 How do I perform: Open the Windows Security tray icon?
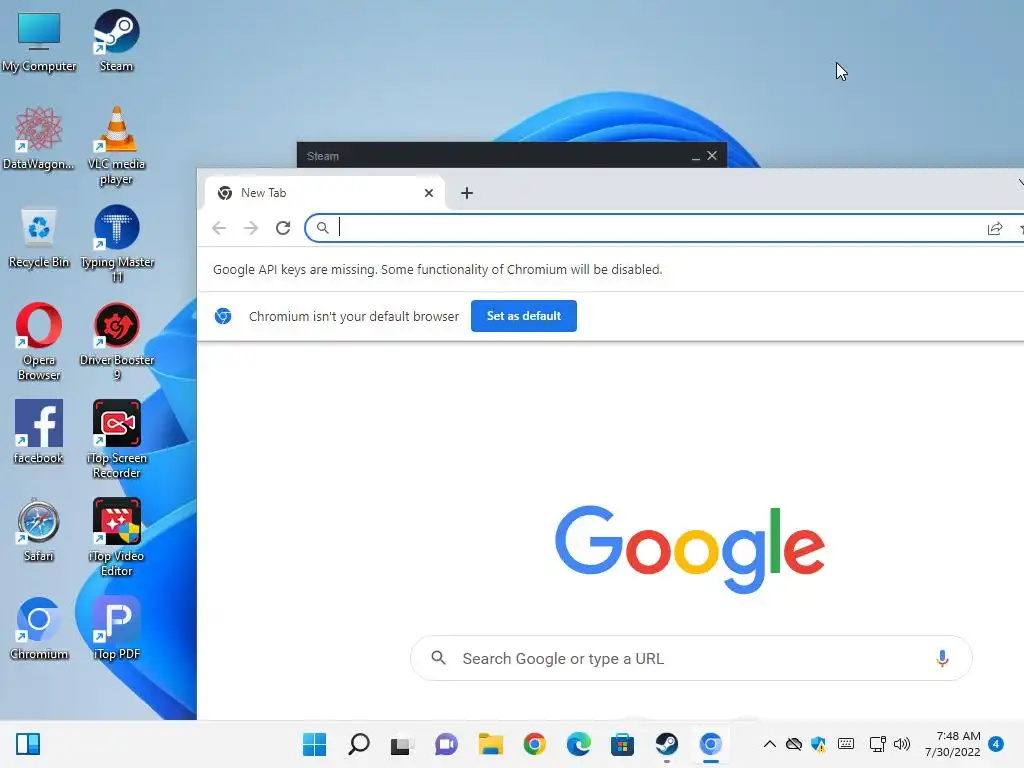pyautogui.click(x=818, y=744)
